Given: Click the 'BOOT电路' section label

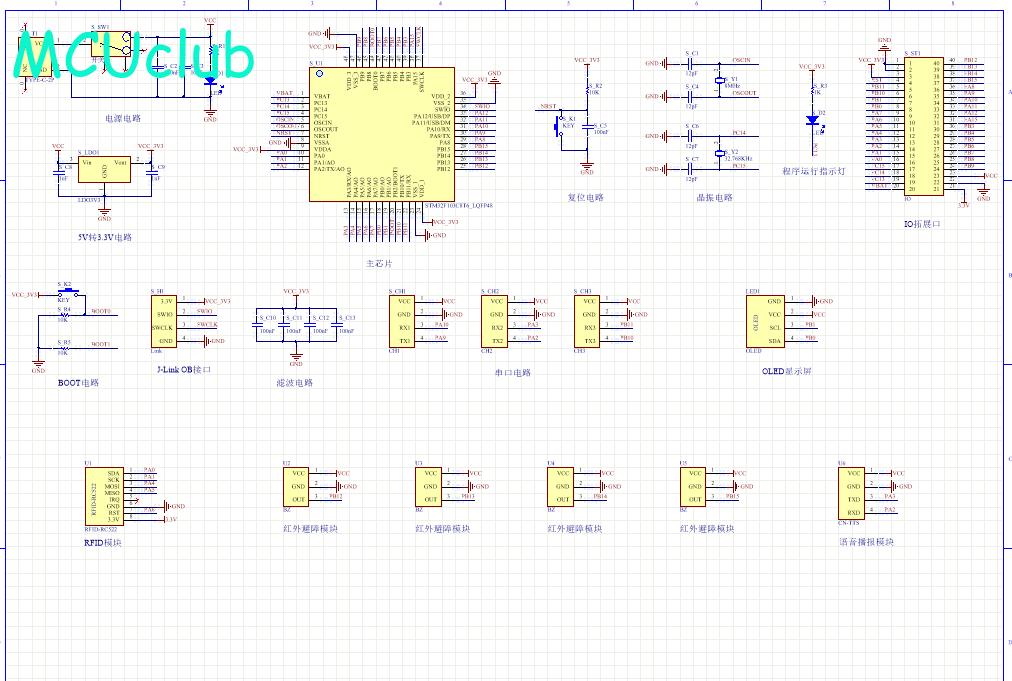Looking at the screenshot, I should pyautogui.click(x=78, y=382).
